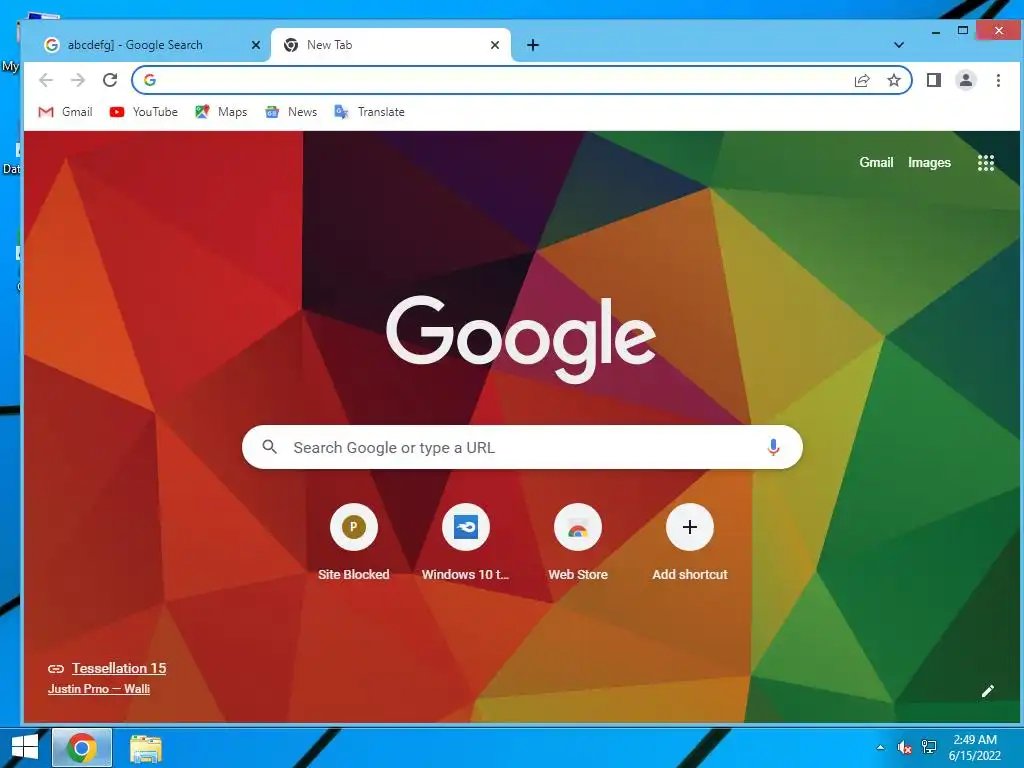Open the profile avatar icon
Image resolution: width=1024 pixels, height=768 pixels.
pyautogui.click(x=966, y=80)
